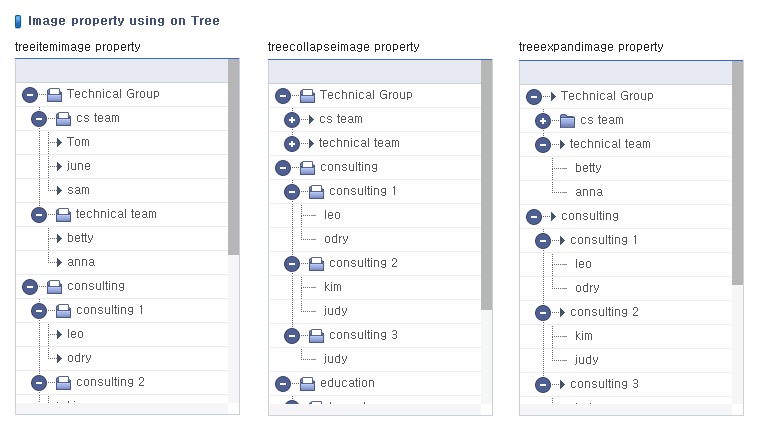Click the arrow icon next to cs team in middle tree
This screenshot has width=764, height=435.
click(311, 119)
